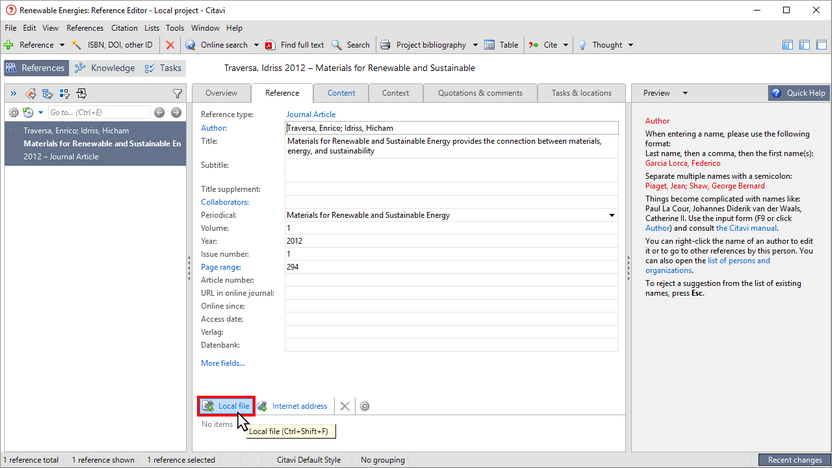Image resolution: width=832 pixels, height=468 pixels.
Task: Click into the Year field
Action: [452, 241]
